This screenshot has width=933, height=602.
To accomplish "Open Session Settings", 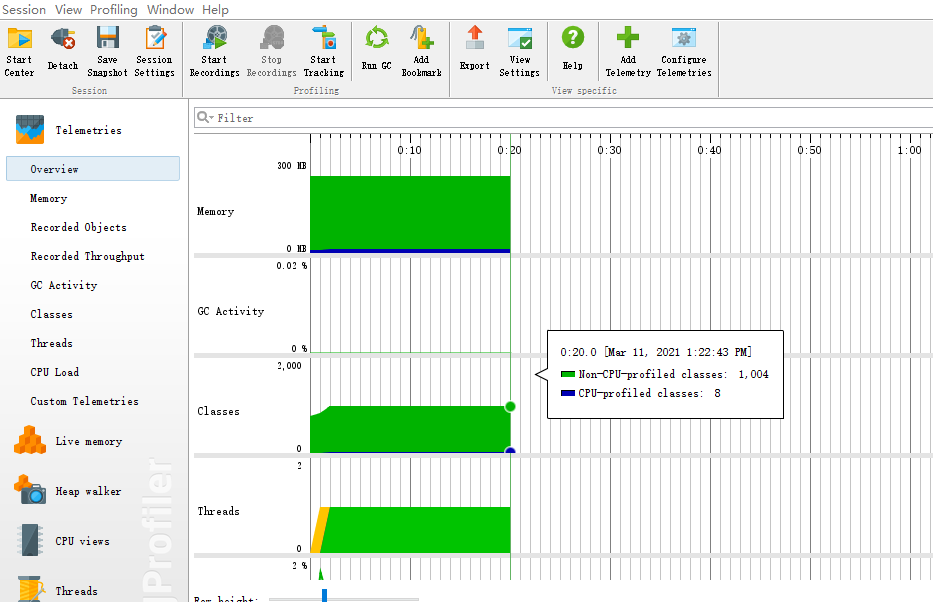I will (154, 52).
